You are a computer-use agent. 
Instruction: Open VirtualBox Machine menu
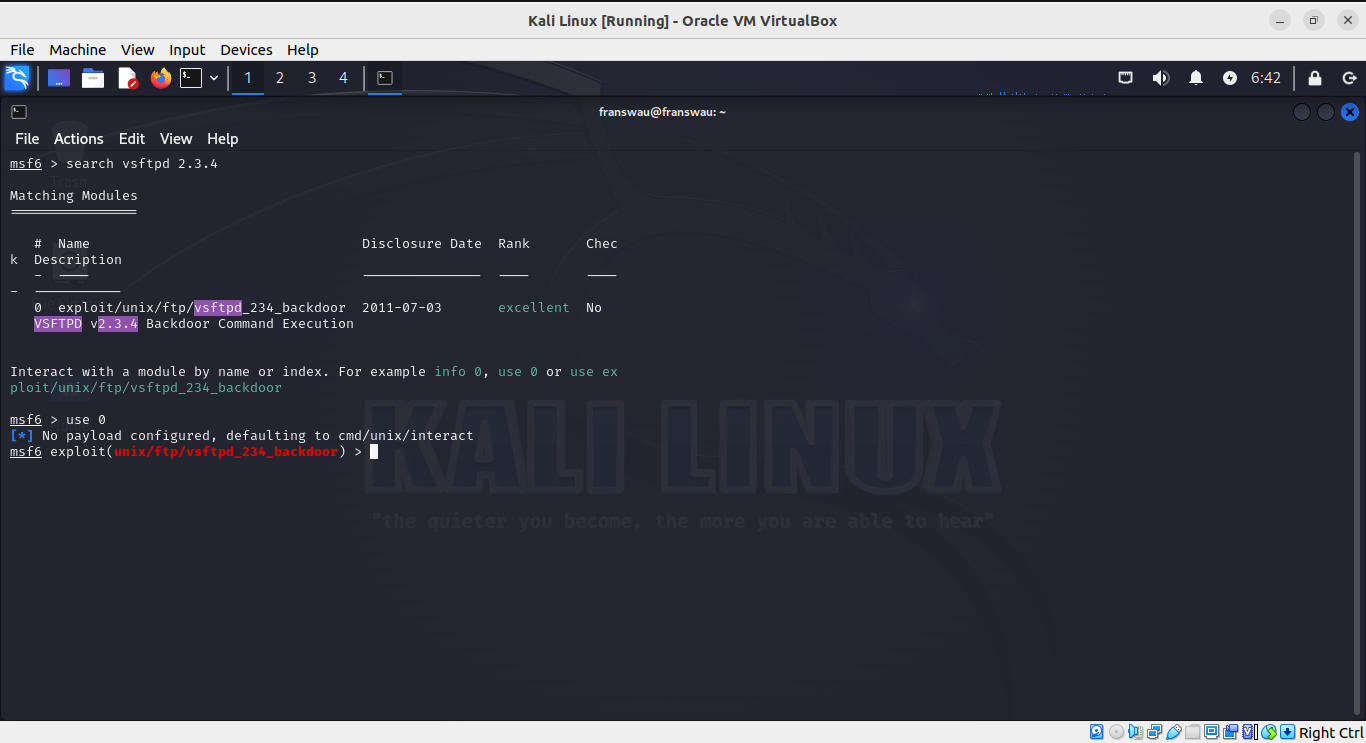tap(77, 50)
